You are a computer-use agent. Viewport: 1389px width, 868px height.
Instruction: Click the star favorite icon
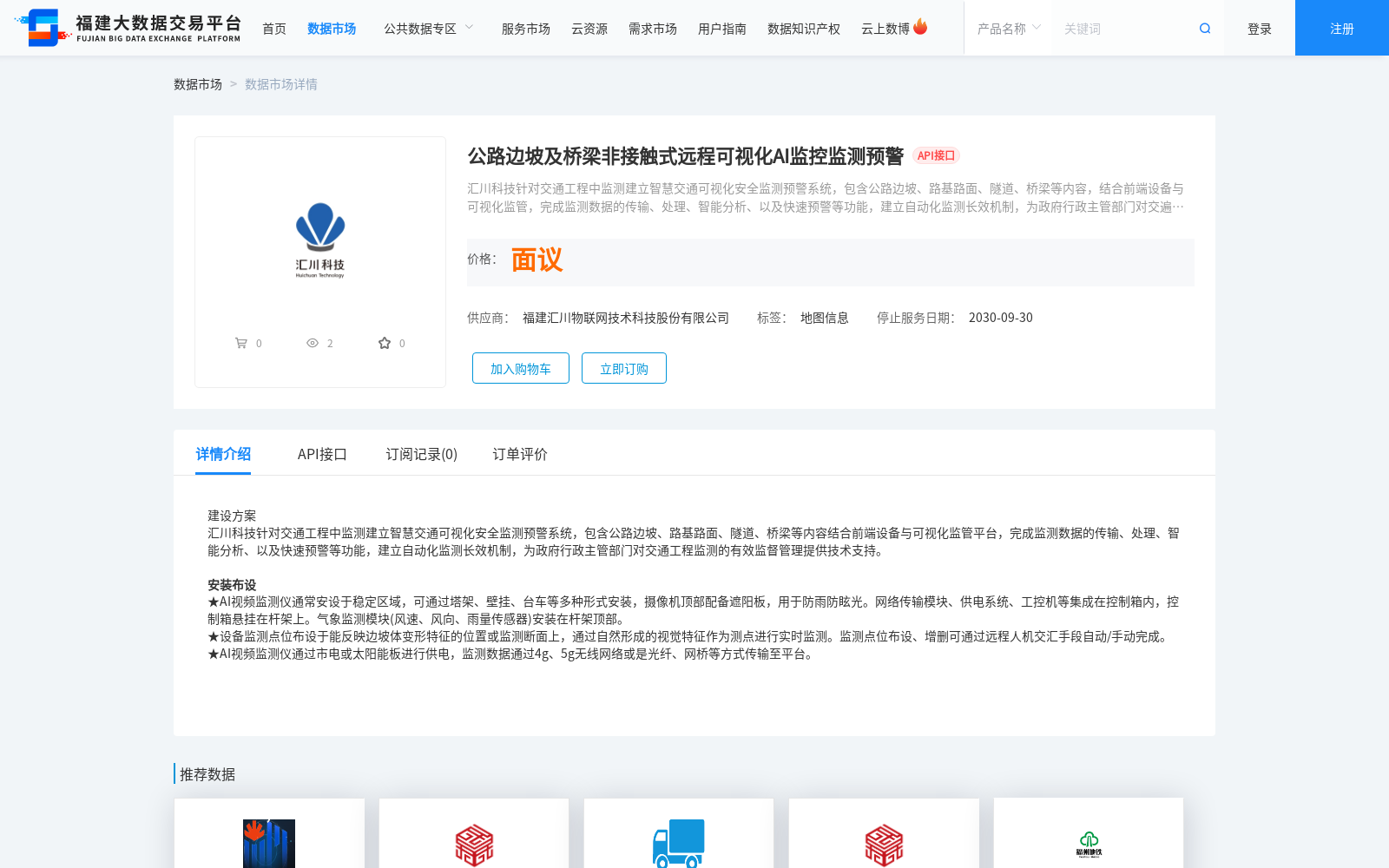pyautogui.click(x=385, y=343)
